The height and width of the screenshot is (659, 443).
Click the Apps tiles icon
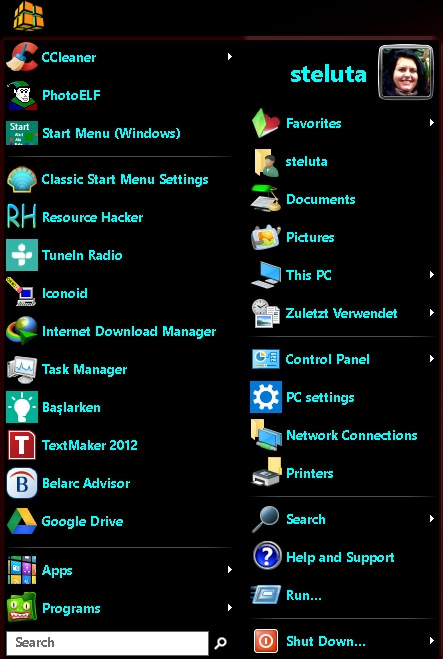pyautogui.click(x=22, y=570)
